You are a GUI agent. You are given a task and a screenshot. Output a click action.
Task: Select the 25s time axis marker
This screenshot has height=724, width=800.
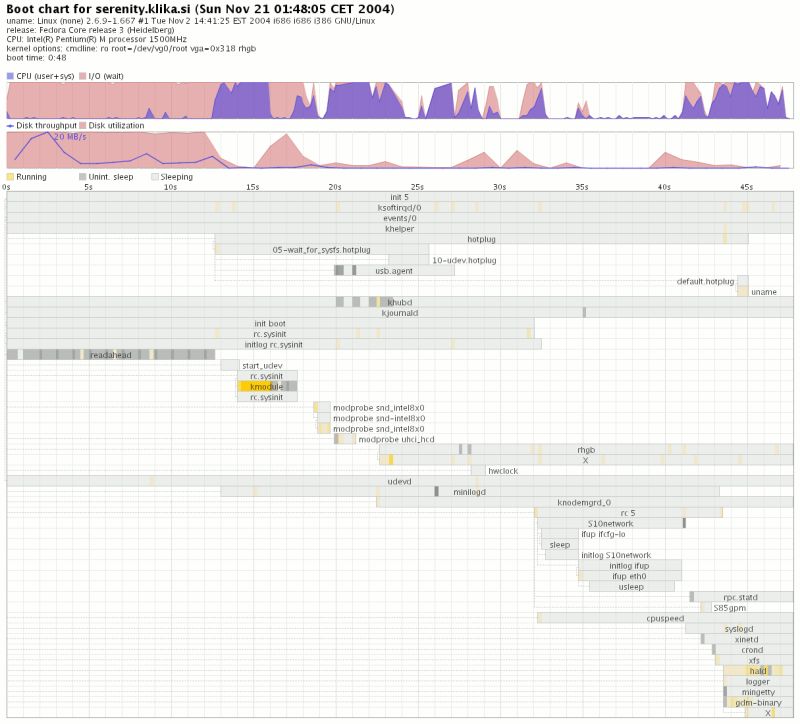click(x=417, y=187)
